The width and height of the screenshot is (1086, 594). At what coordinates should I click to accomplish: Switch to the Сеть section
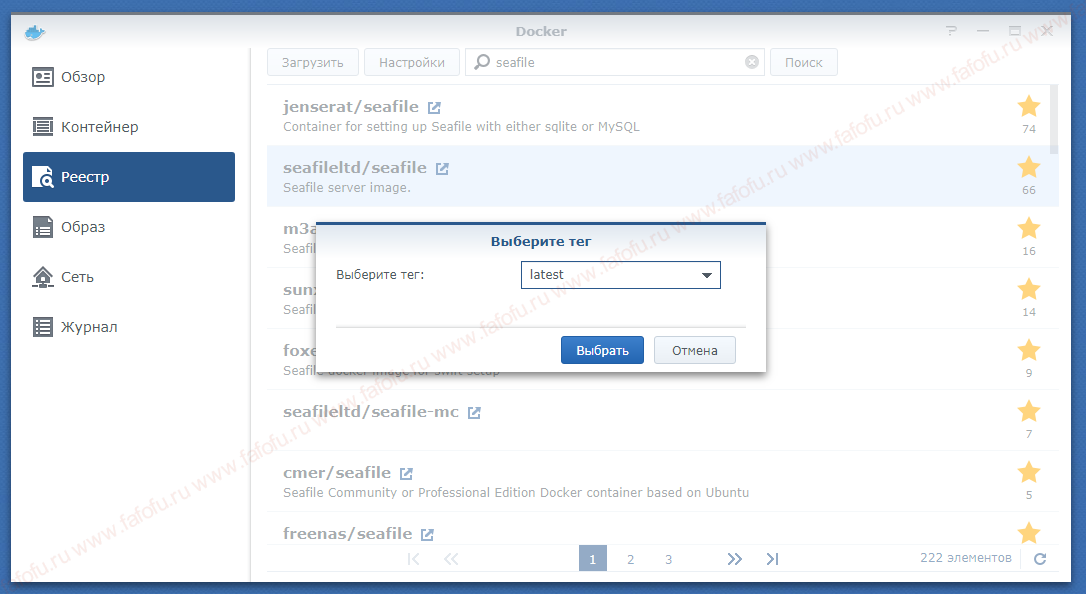(x=129, y=277)
